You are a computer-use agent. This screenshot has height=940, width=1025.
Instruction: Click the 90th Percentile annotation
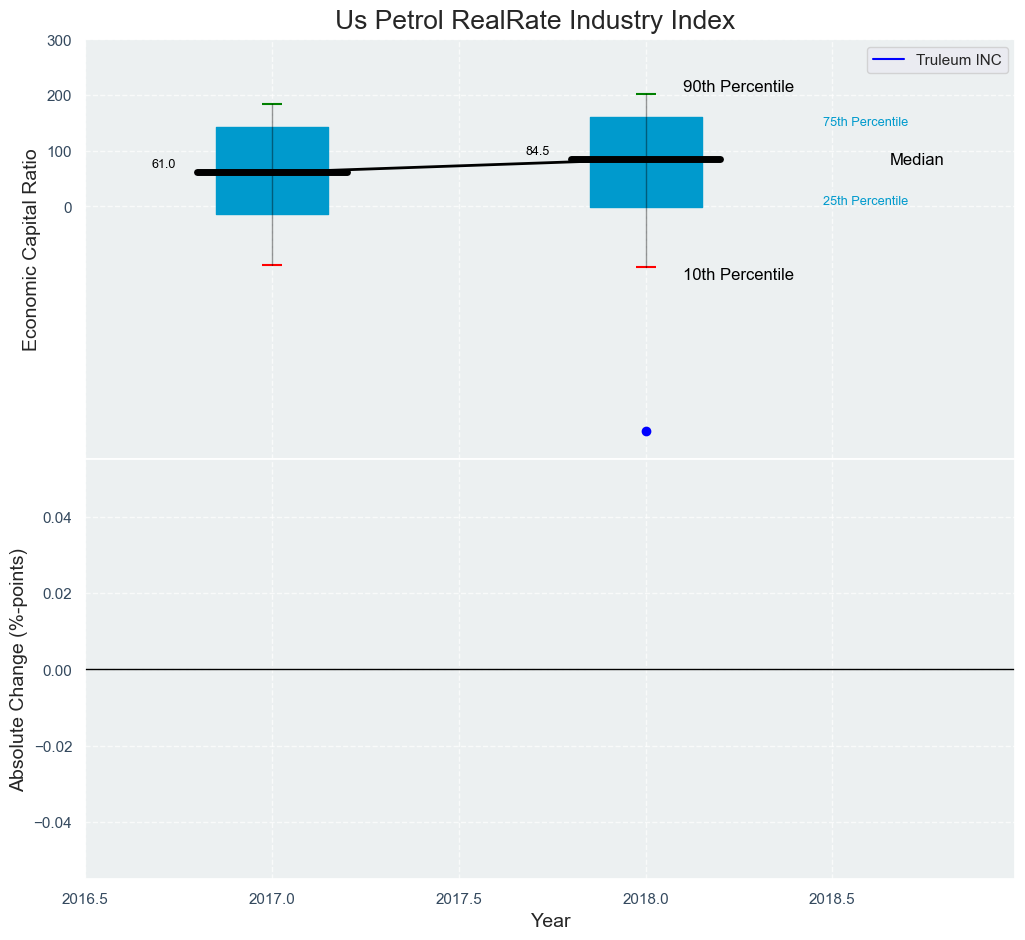(x=738, y=87)
